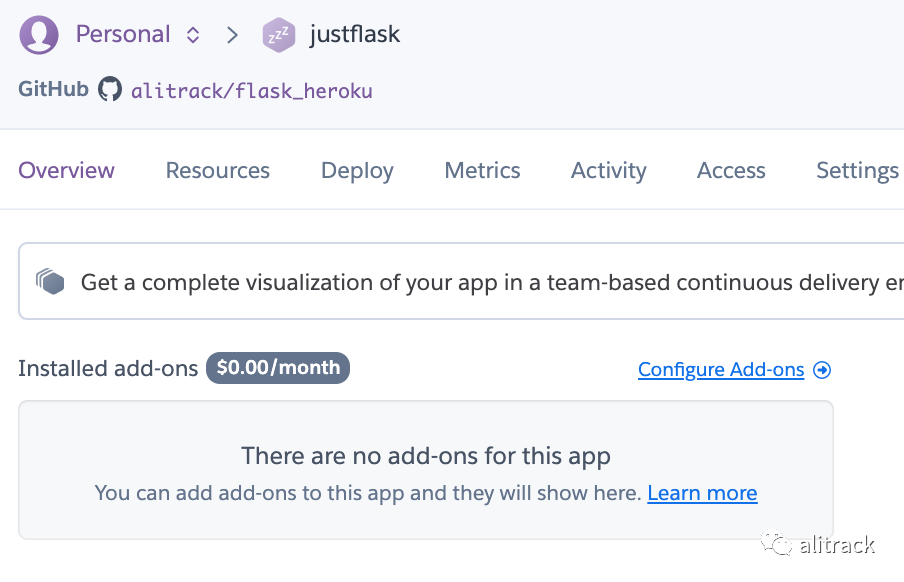Click the Personal account avatar icon
The image size is (904, 582).
(38, 35)
